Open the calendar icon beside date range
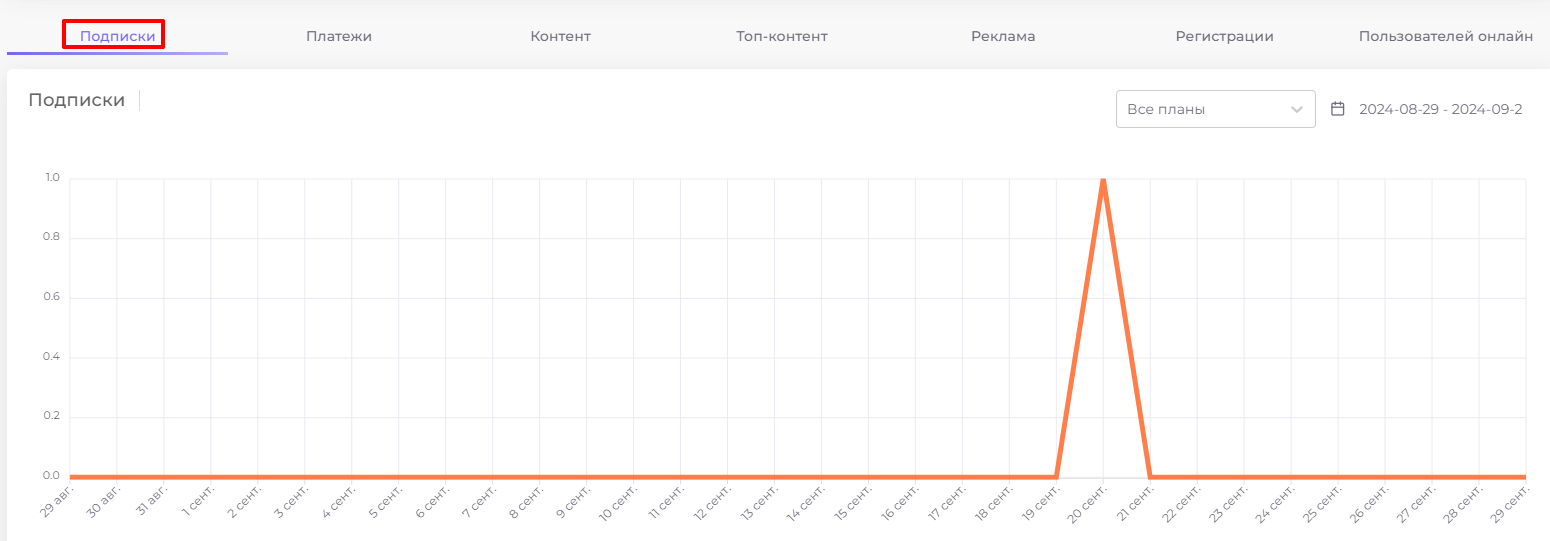 click(x=1337, y=109)
